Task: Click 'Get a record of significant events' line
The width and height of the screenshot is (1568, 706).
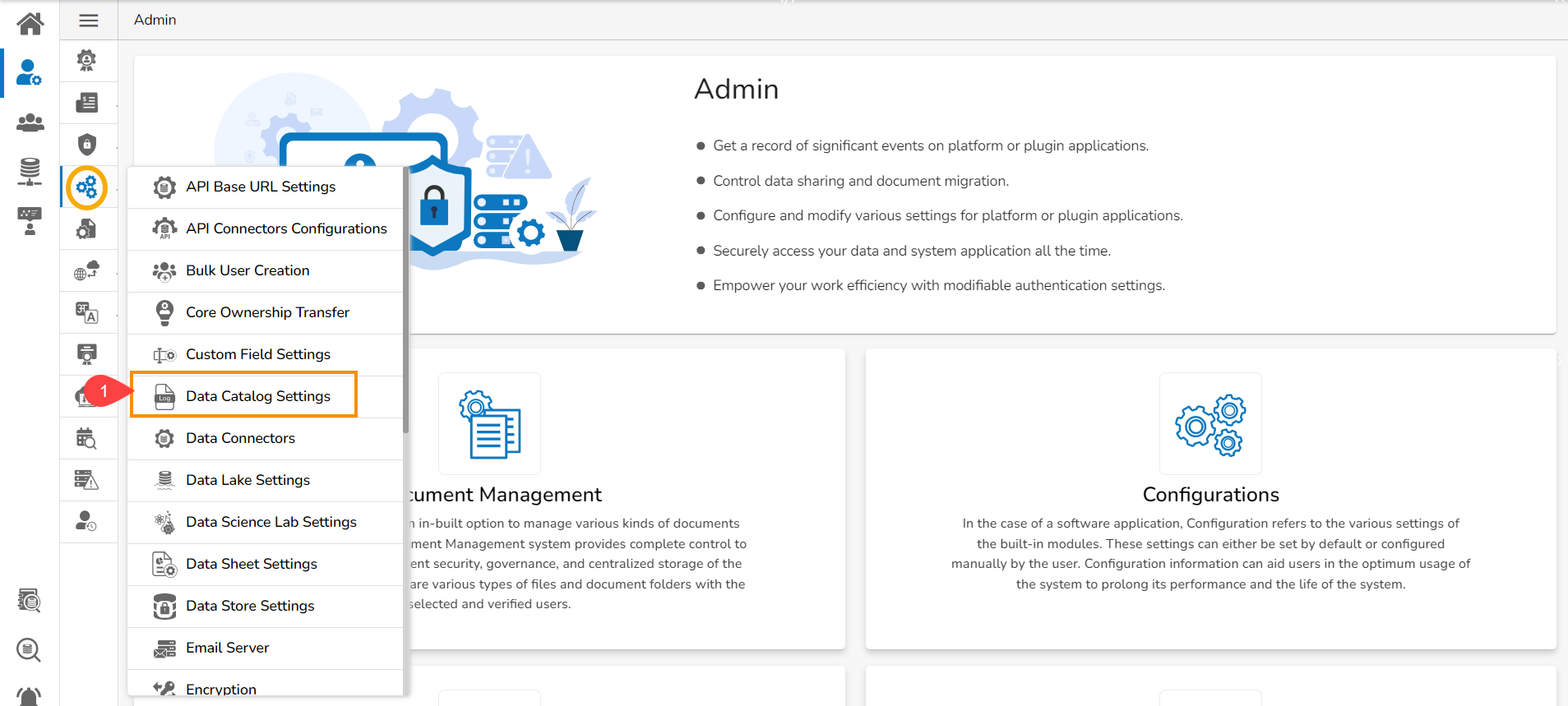Action: (931, 145)
